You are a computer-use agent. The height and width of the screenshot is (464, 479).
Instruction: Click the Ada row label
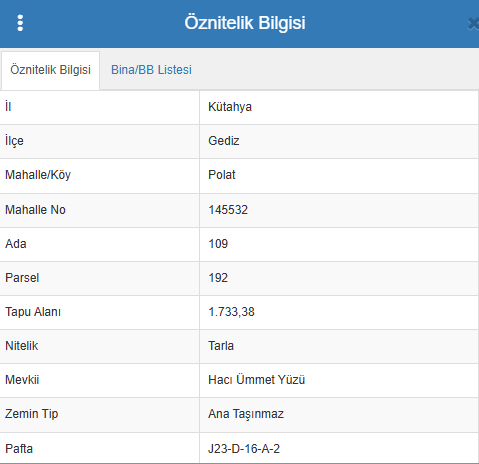point(16,244)
